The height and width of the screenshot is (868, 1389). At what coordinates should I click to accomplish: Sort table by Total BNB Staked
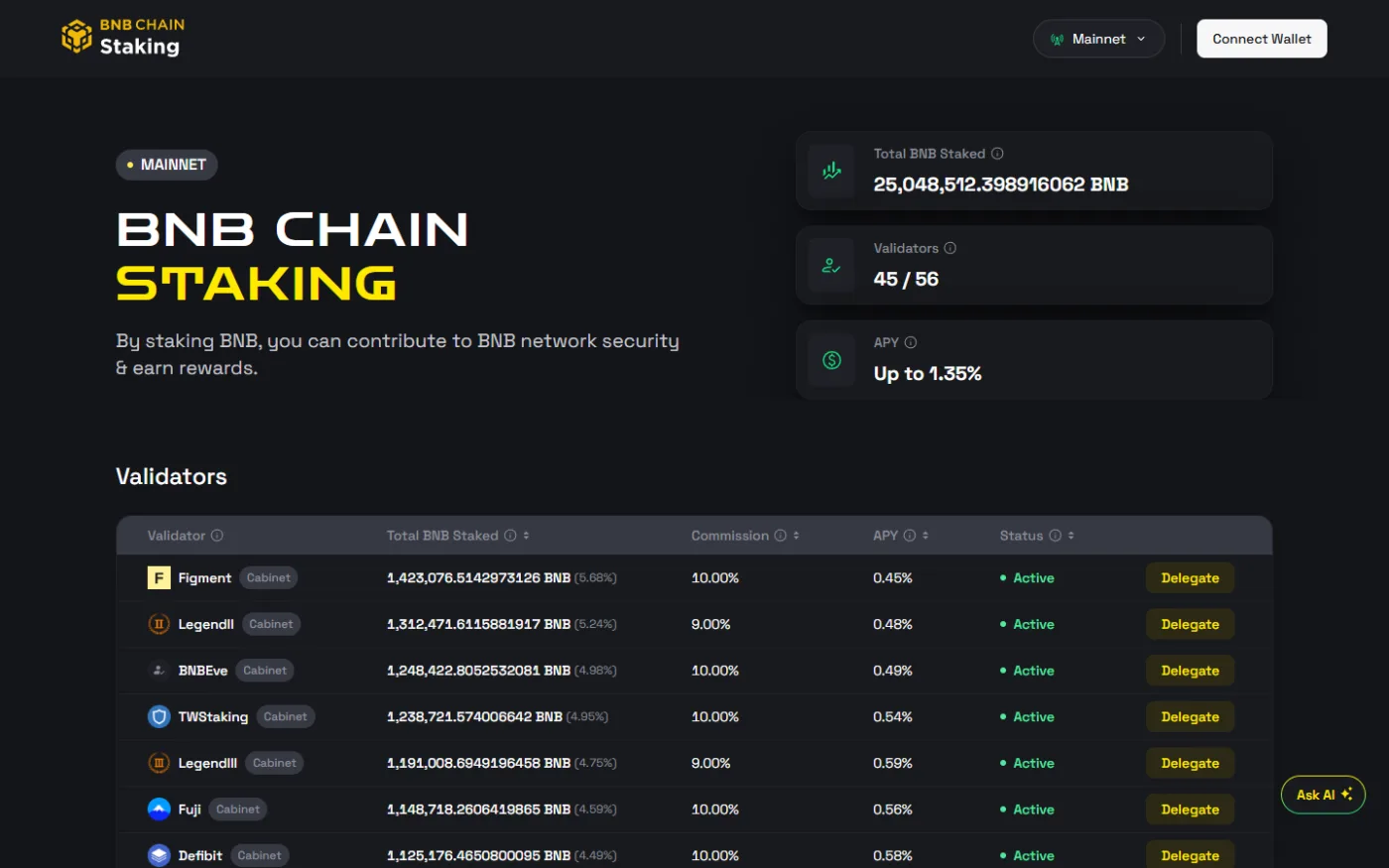point(526,536)
